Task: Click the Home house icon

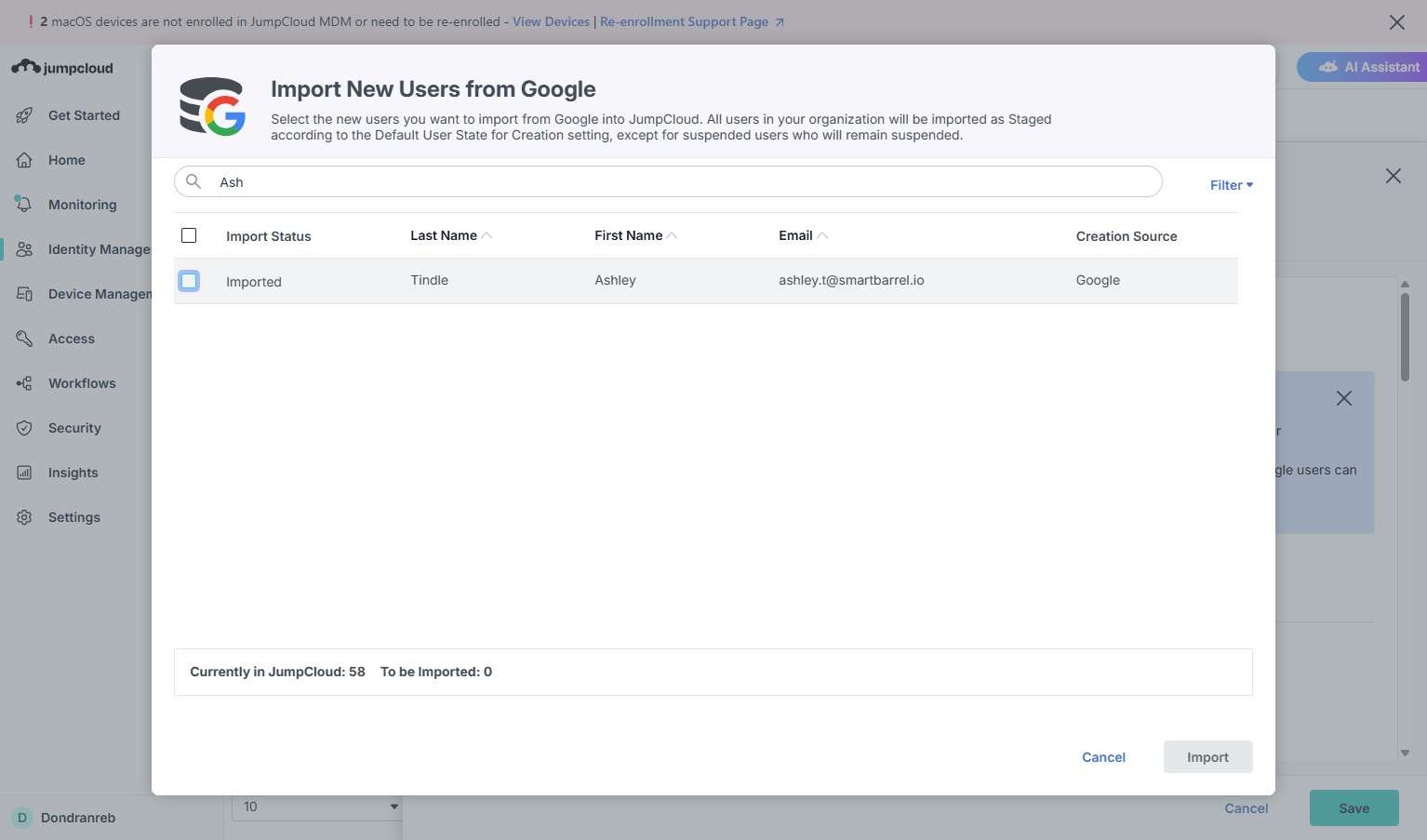Action: tap(25, 160)
